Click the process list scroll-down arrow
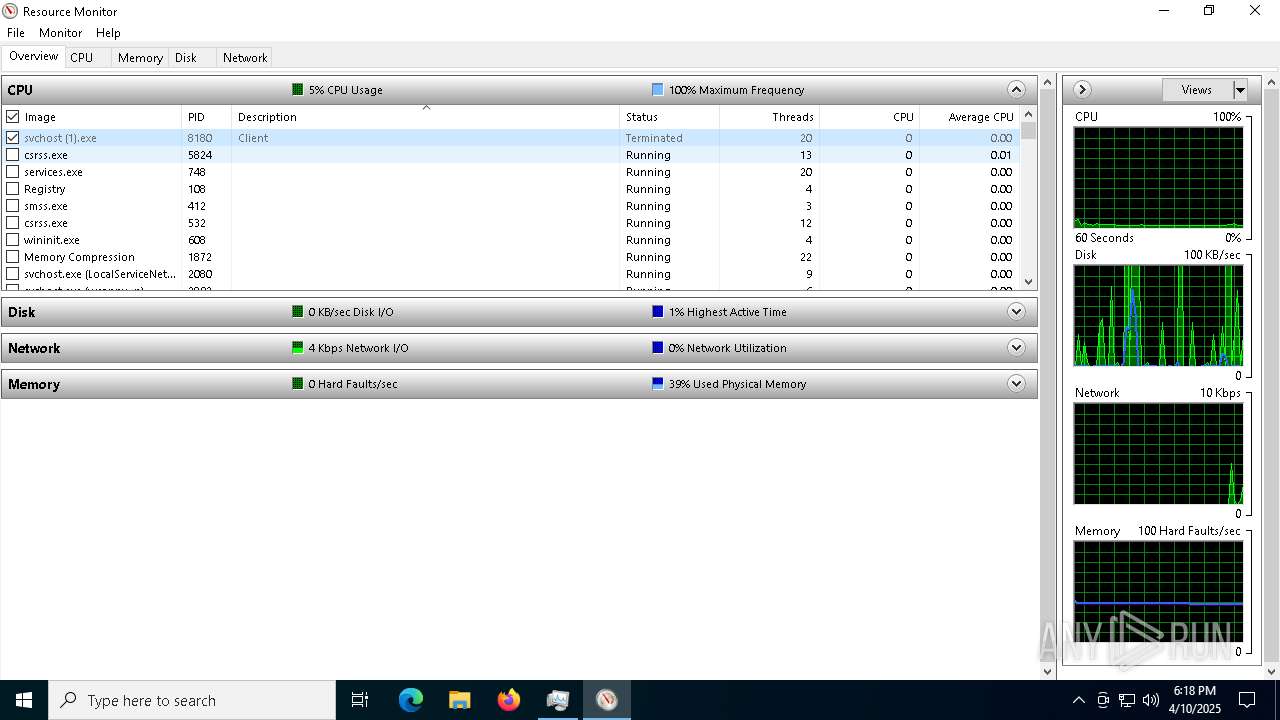The height and width of the screenshot is (720, 1280). click(x=1029, y=282)
